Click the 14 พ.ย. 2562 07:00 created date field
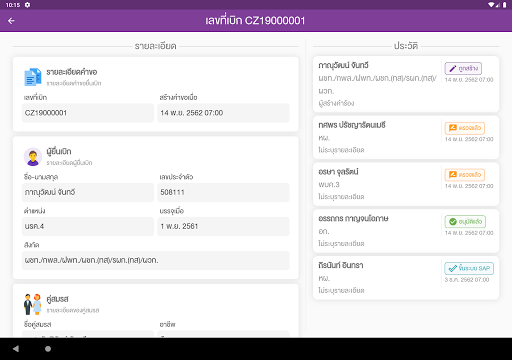This screenshot has height=360, width=512. [x=223, y=113]
